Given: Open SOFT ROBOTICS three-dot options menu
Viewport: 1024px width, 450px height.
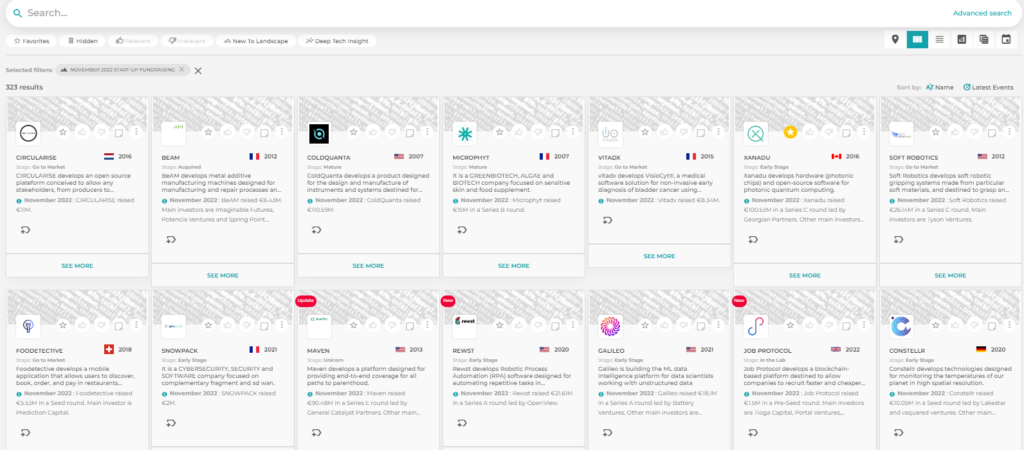Looking at the screenshot, I should click(1010, 132).
